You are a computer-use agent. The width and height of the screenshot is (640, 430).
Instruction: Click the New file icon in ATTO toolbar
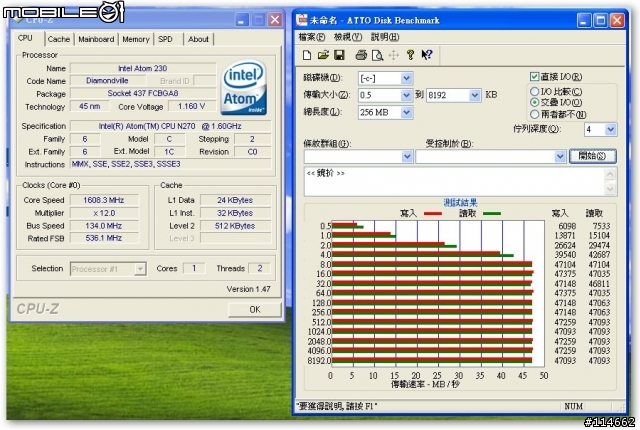tap(307, 55)
